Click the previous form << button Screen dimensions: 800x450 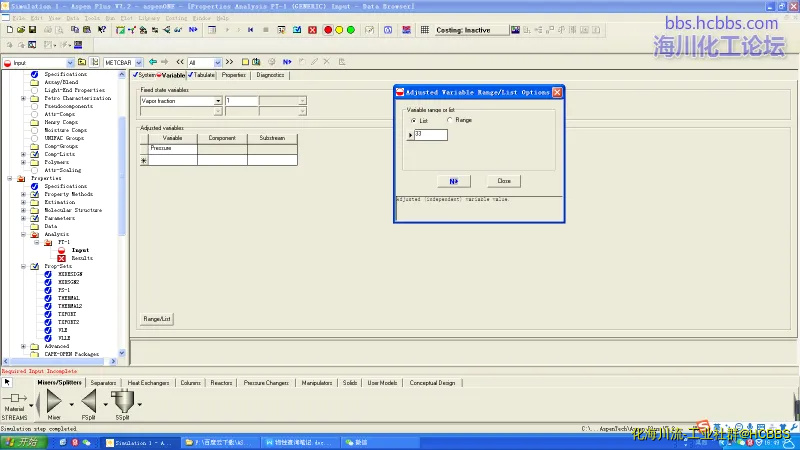point(180,62)
